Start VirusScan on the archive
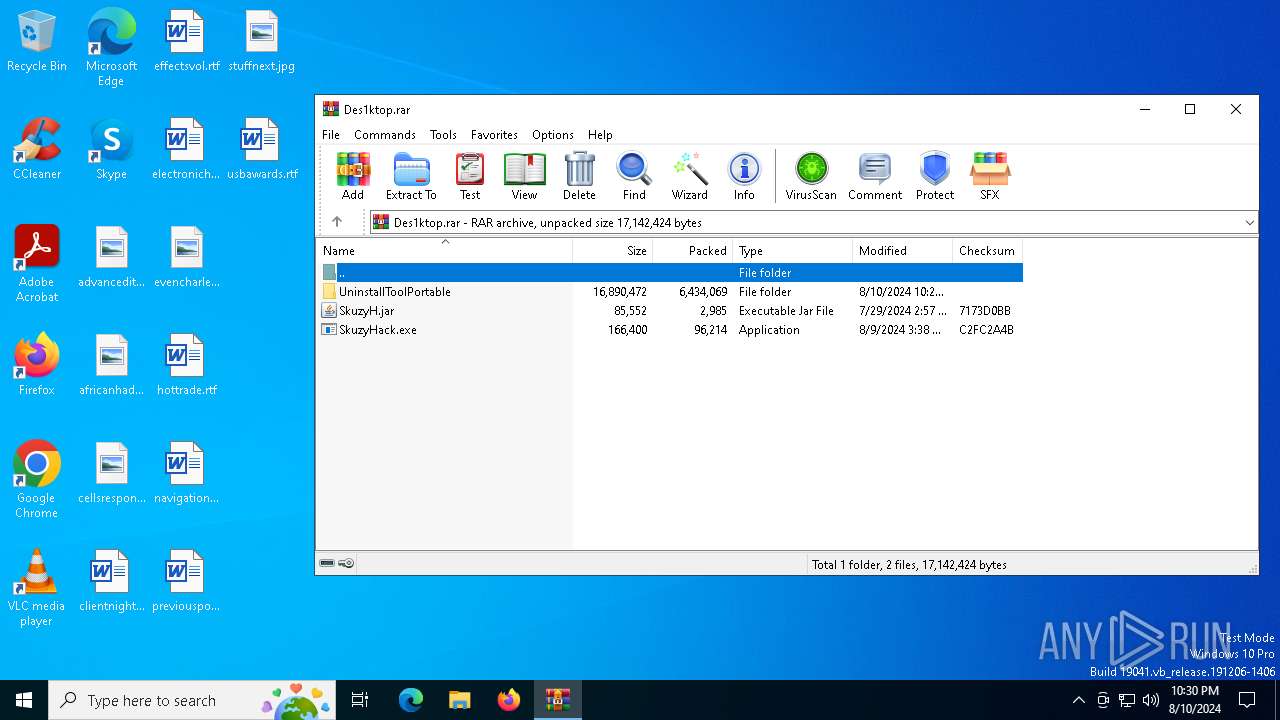This screenshot has height=720, width=1280. 811,176
